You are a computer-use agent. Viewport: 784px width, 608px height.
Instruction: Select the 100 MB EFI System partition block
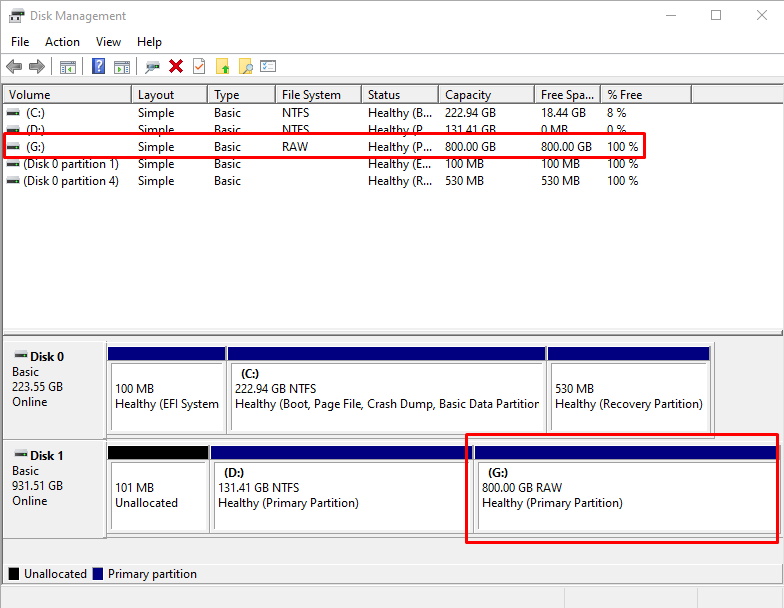tap(166, 389)
